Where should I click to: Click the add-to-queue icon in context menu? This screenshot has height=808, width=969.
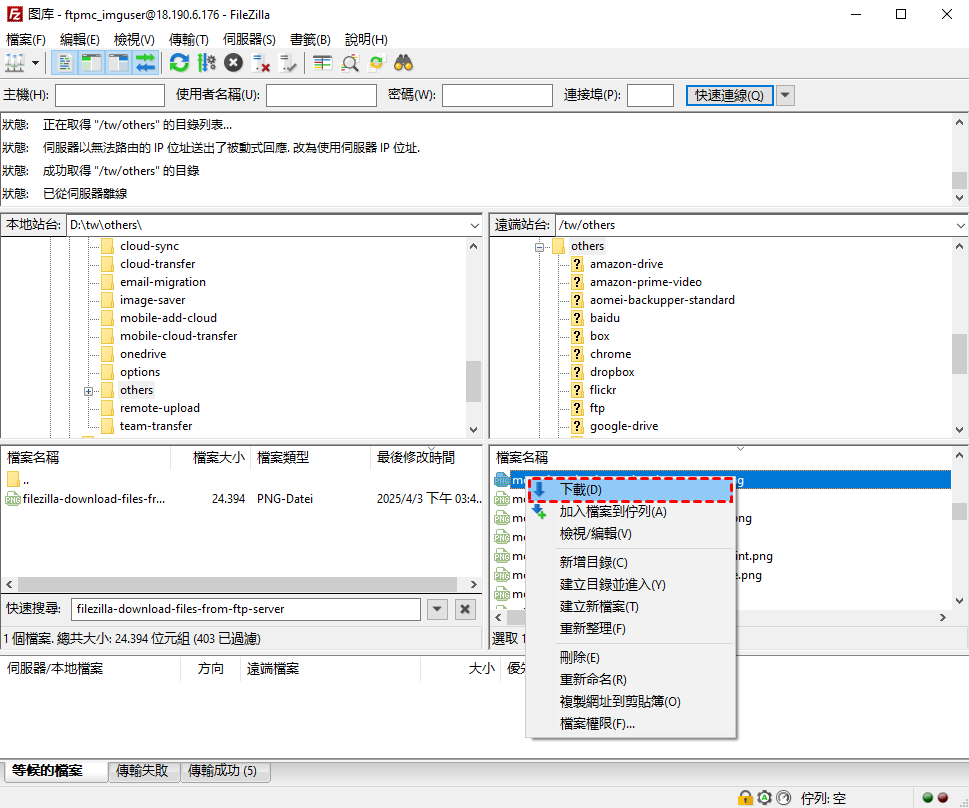(539, 511)
